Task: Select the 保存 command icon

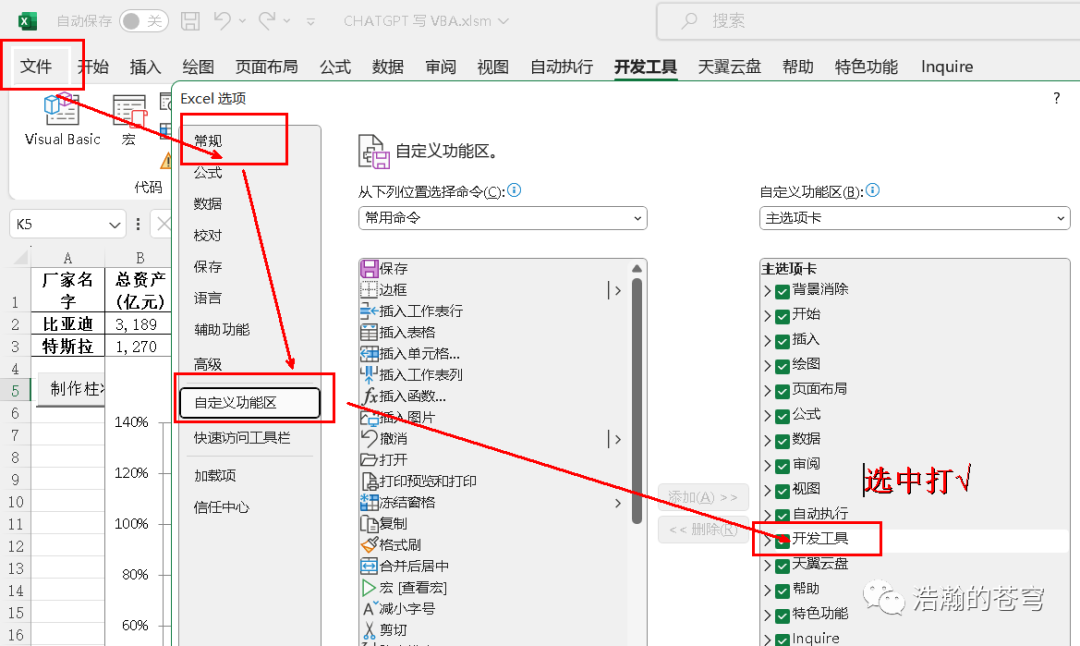Action: tap(369, 269)
